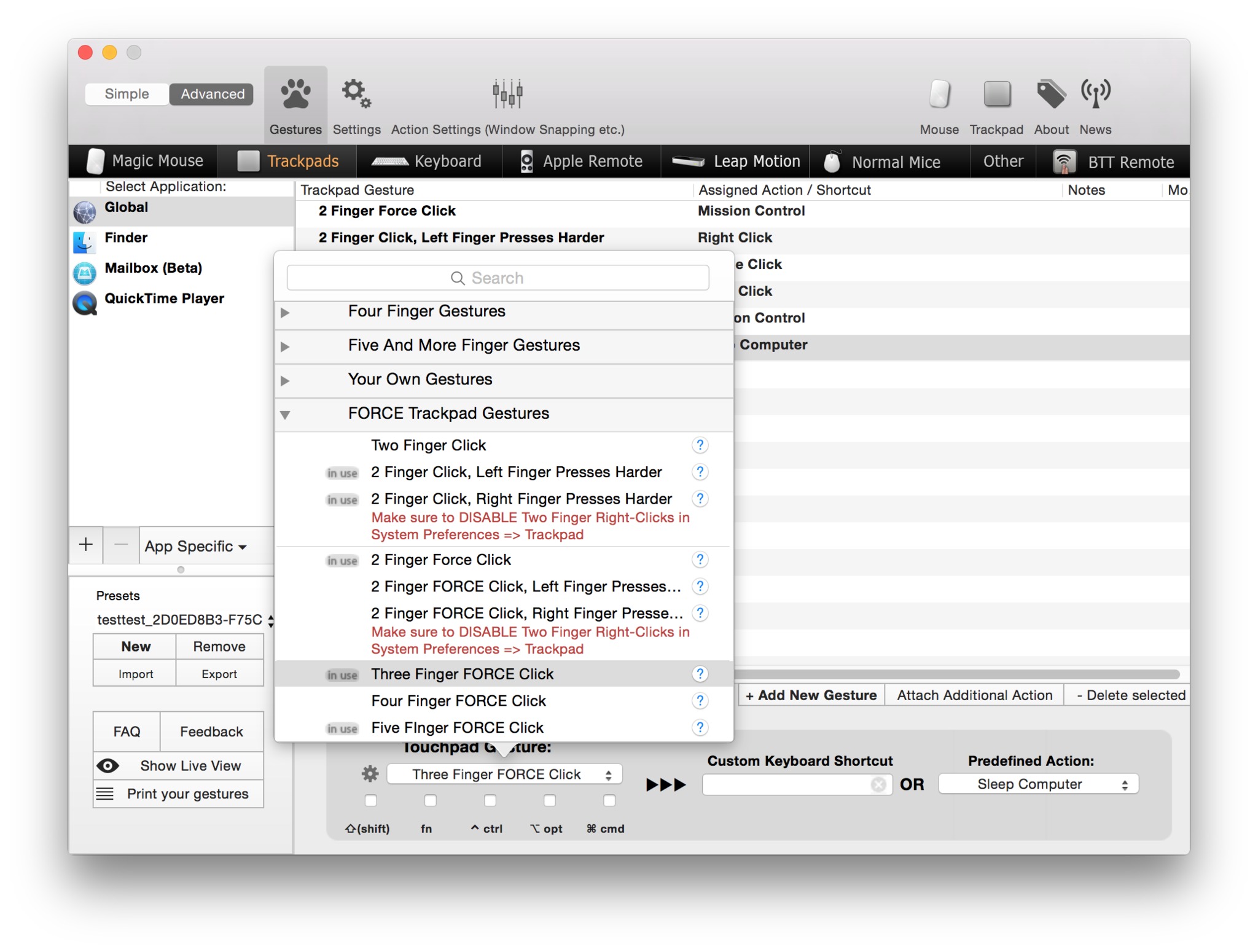
Task: Select Two Finger Click gesture in list
Action: (x=504, y=445)
